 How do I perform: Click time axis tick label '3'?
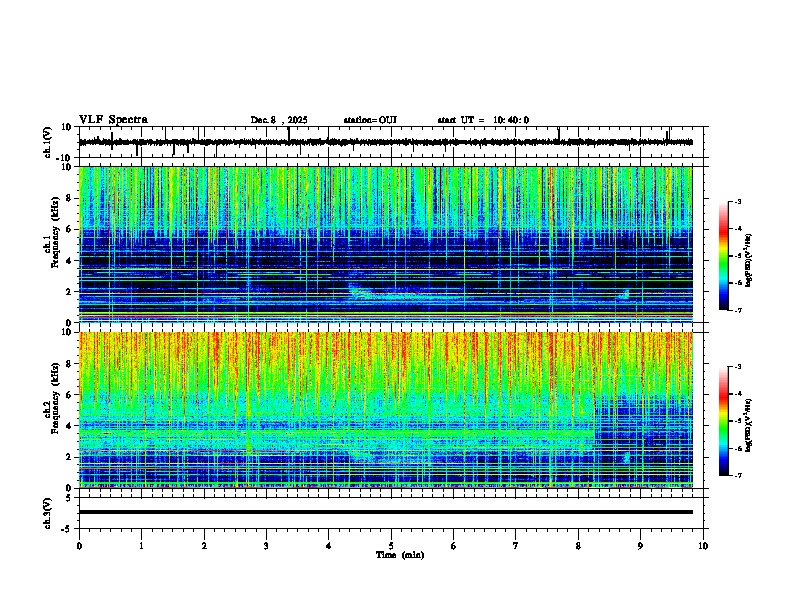[x=266, y=546]
